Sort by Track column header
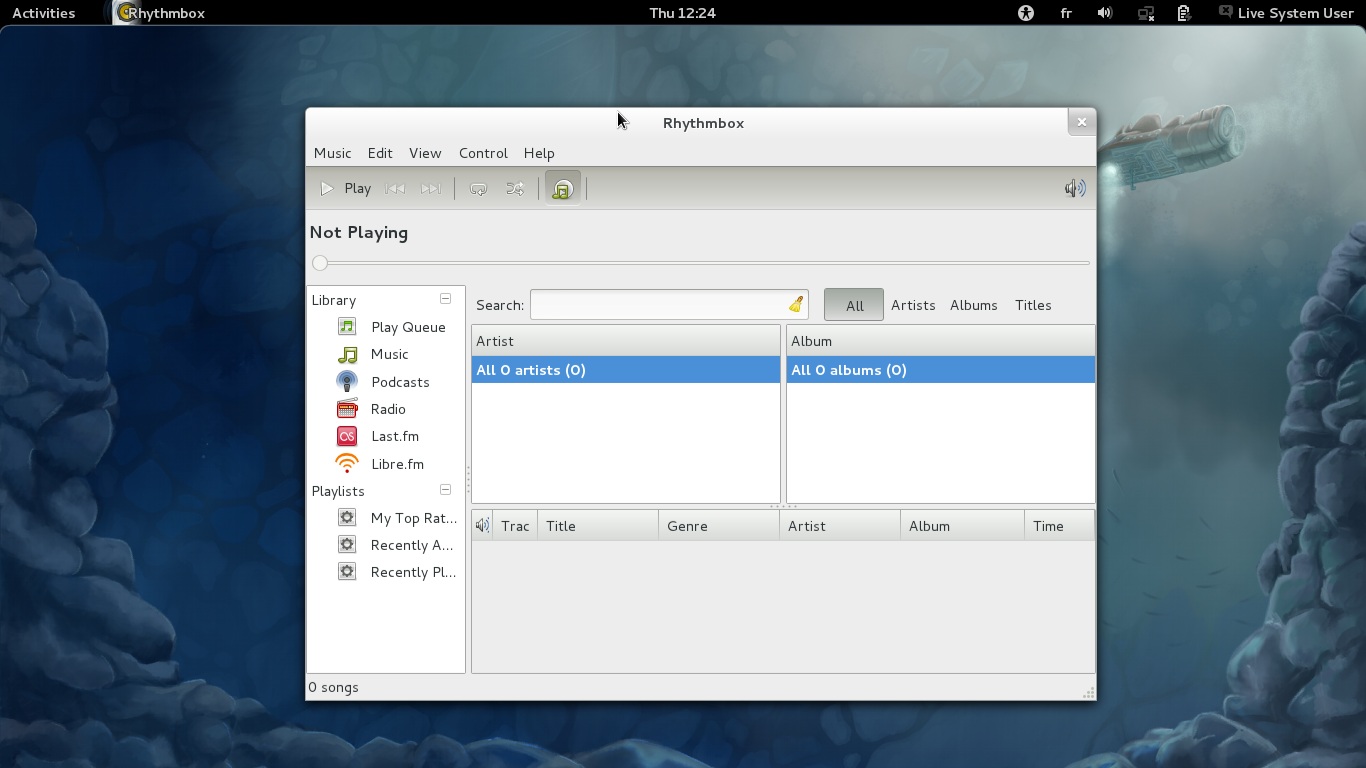Screen dimensions: 1366x768 515,525
